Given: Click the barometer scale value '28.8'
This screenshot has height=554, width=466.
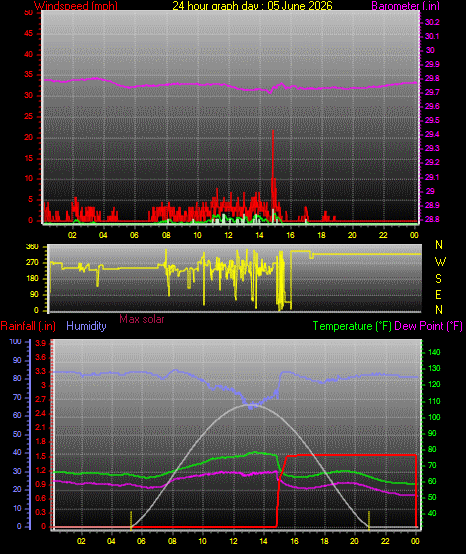Looking at the screenshot, I should 432,219.
